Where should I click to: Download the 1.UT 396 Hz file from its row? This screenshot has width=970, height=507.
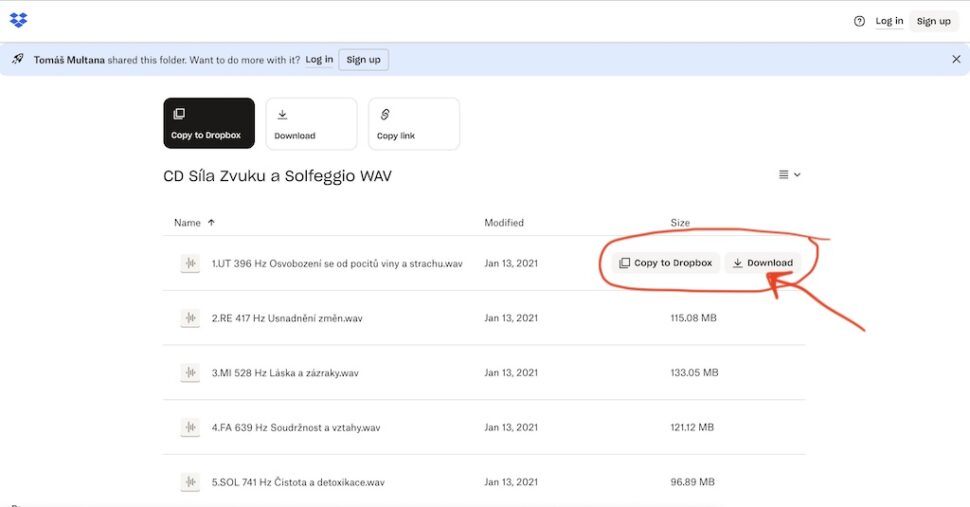tap(762, 263)
